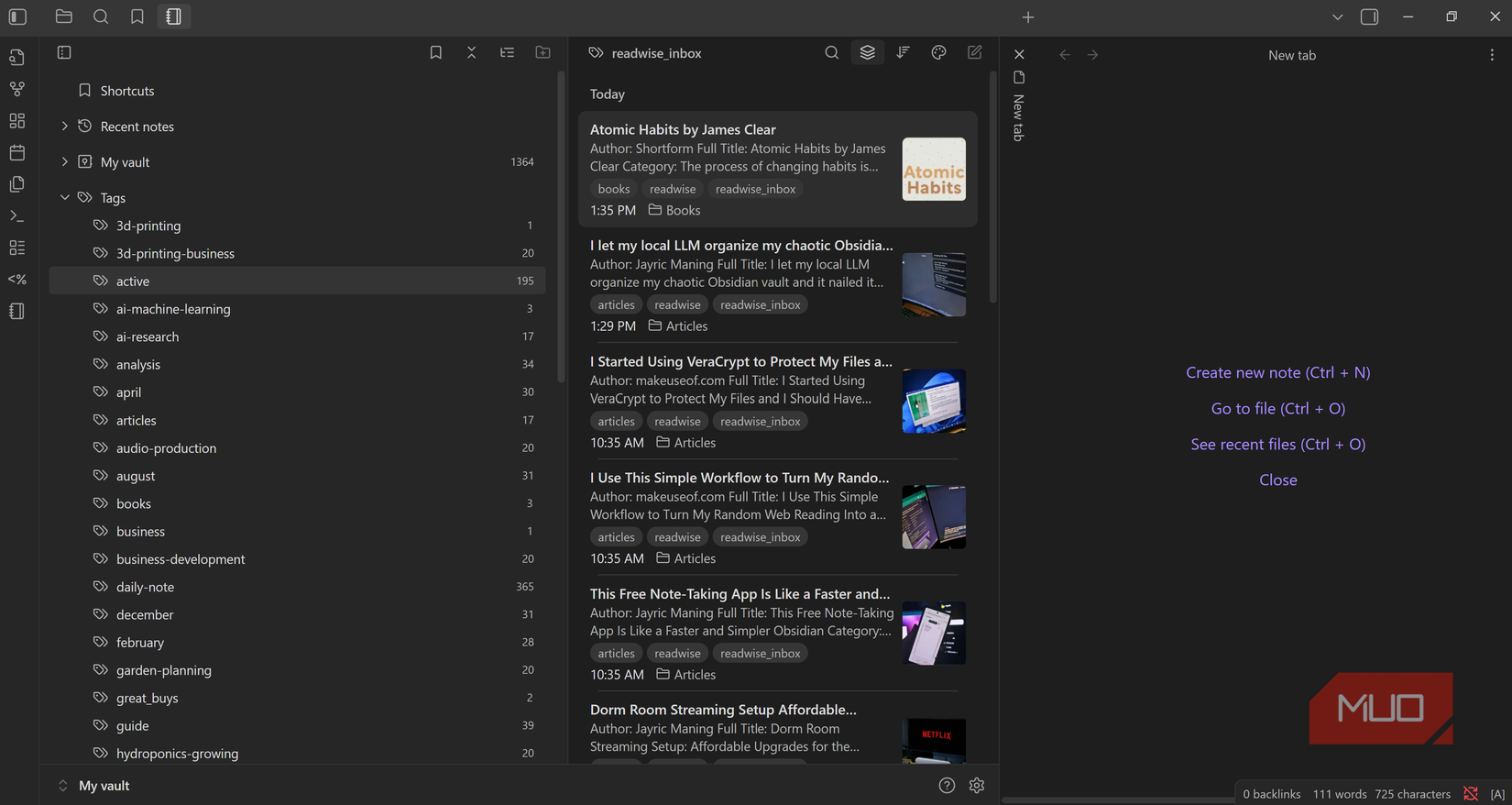
Task: Click the Atomic Habits cover thumbnail
Action: point(934,170)
